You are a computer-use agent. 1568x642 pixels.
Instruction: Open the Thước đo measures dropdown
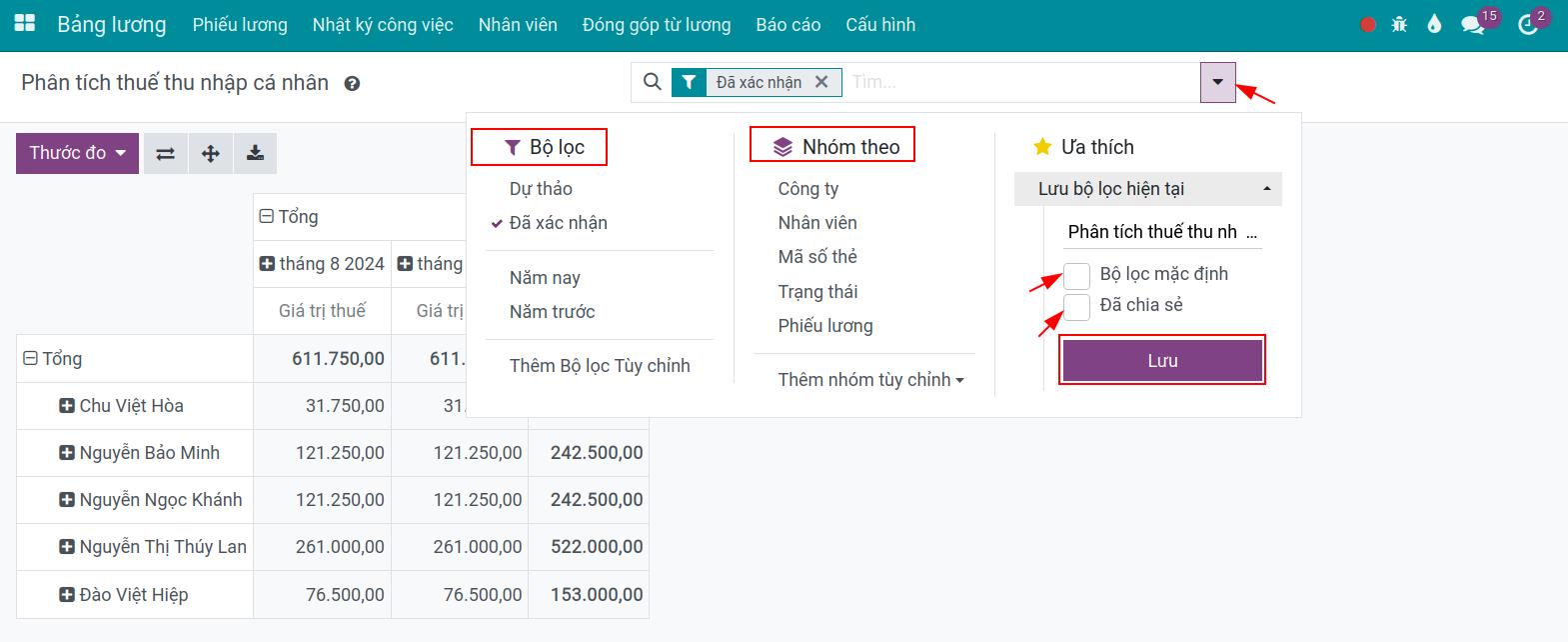coord(77,153)
